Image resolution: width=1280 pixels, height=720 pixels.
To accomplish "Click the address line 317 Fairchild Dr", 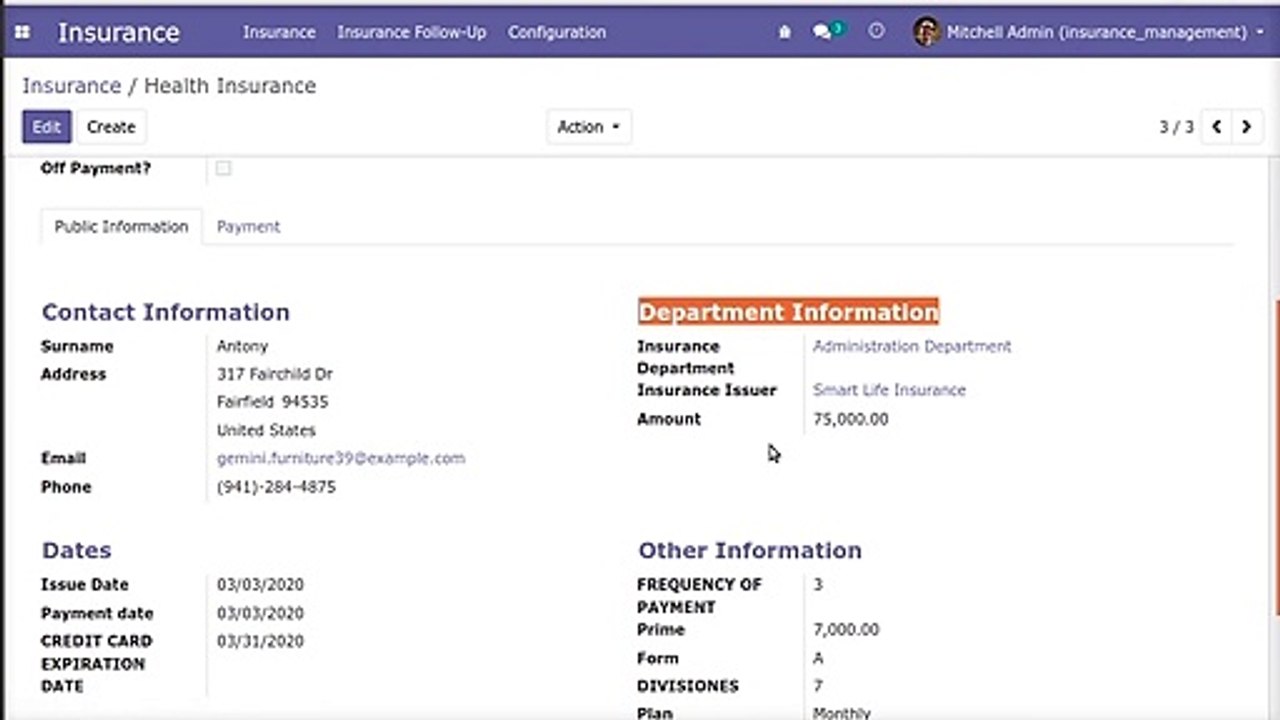I will [x=275, y=374].
